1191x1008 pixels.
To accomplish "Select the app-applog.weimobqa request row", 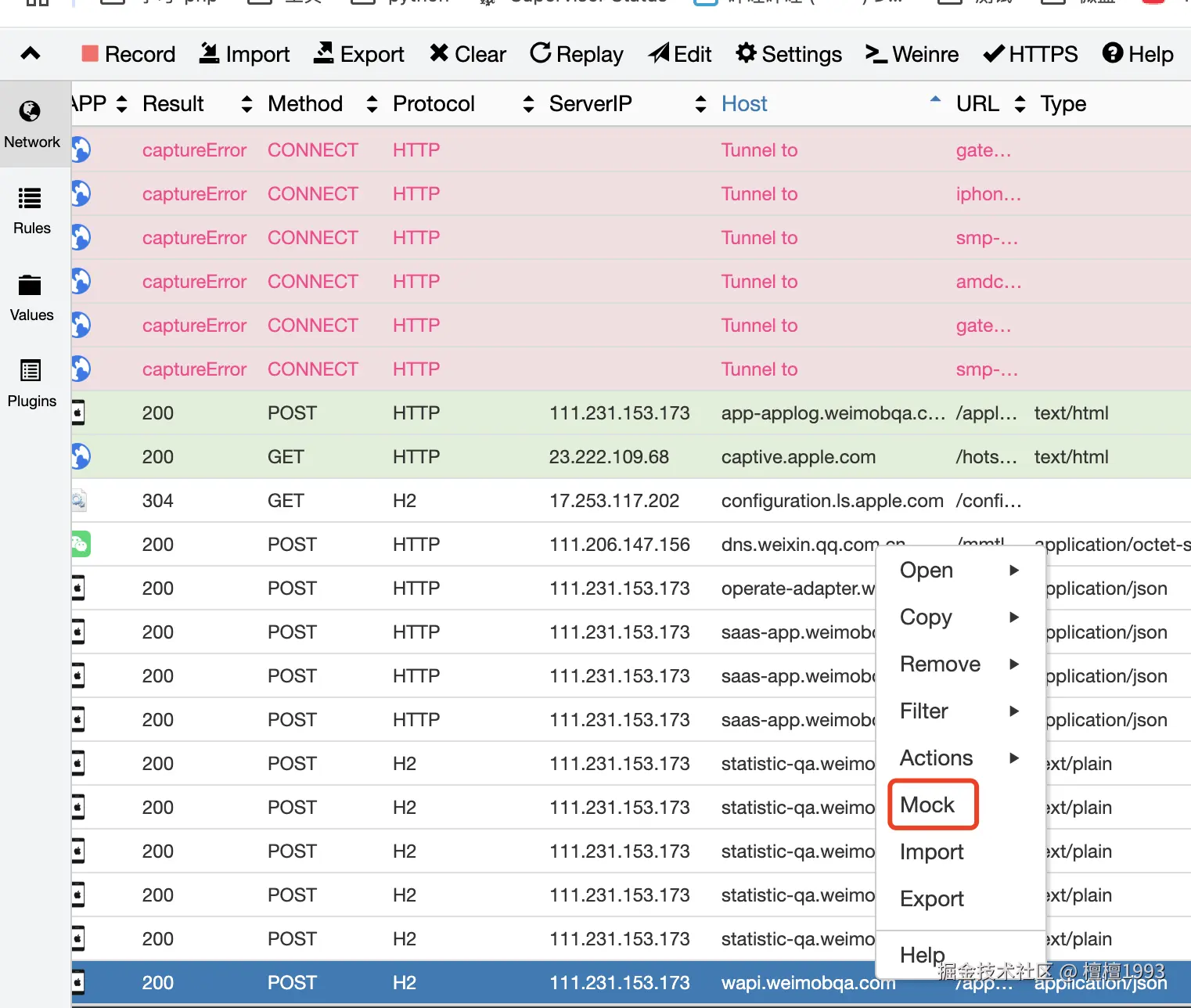I will coord(631,412).
